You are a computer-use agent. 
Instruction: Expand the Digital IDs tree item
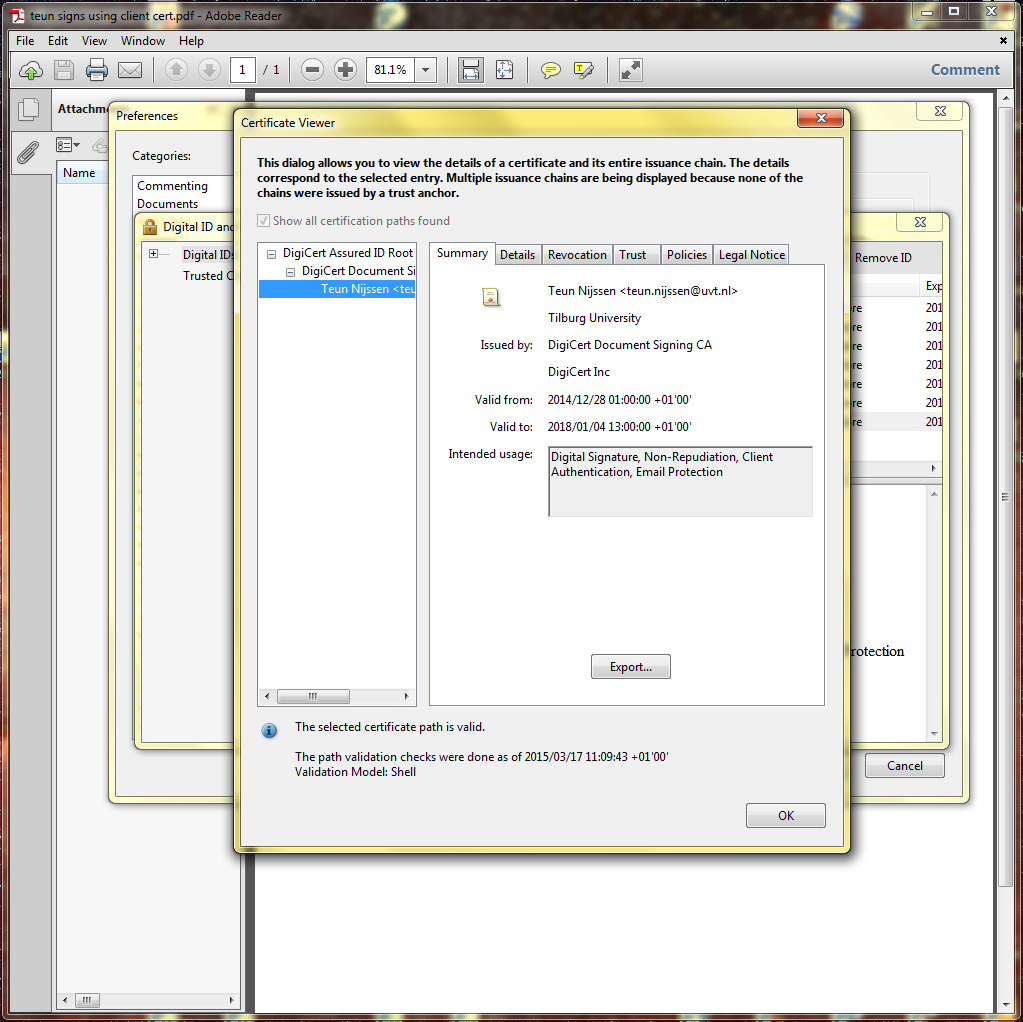tap(153, 254)
